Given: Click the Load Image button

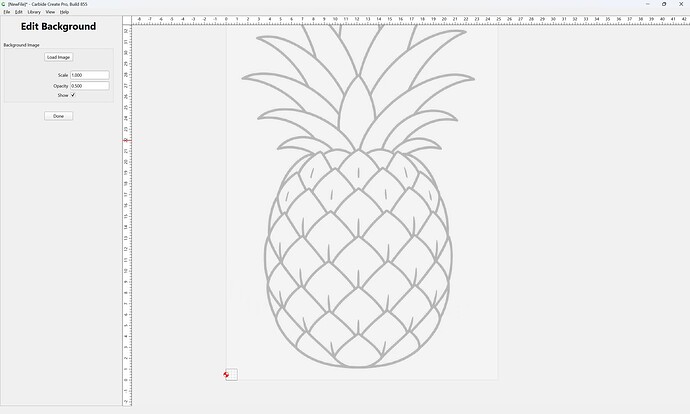Looking at the screenshot, I should (x=59, y=57).
